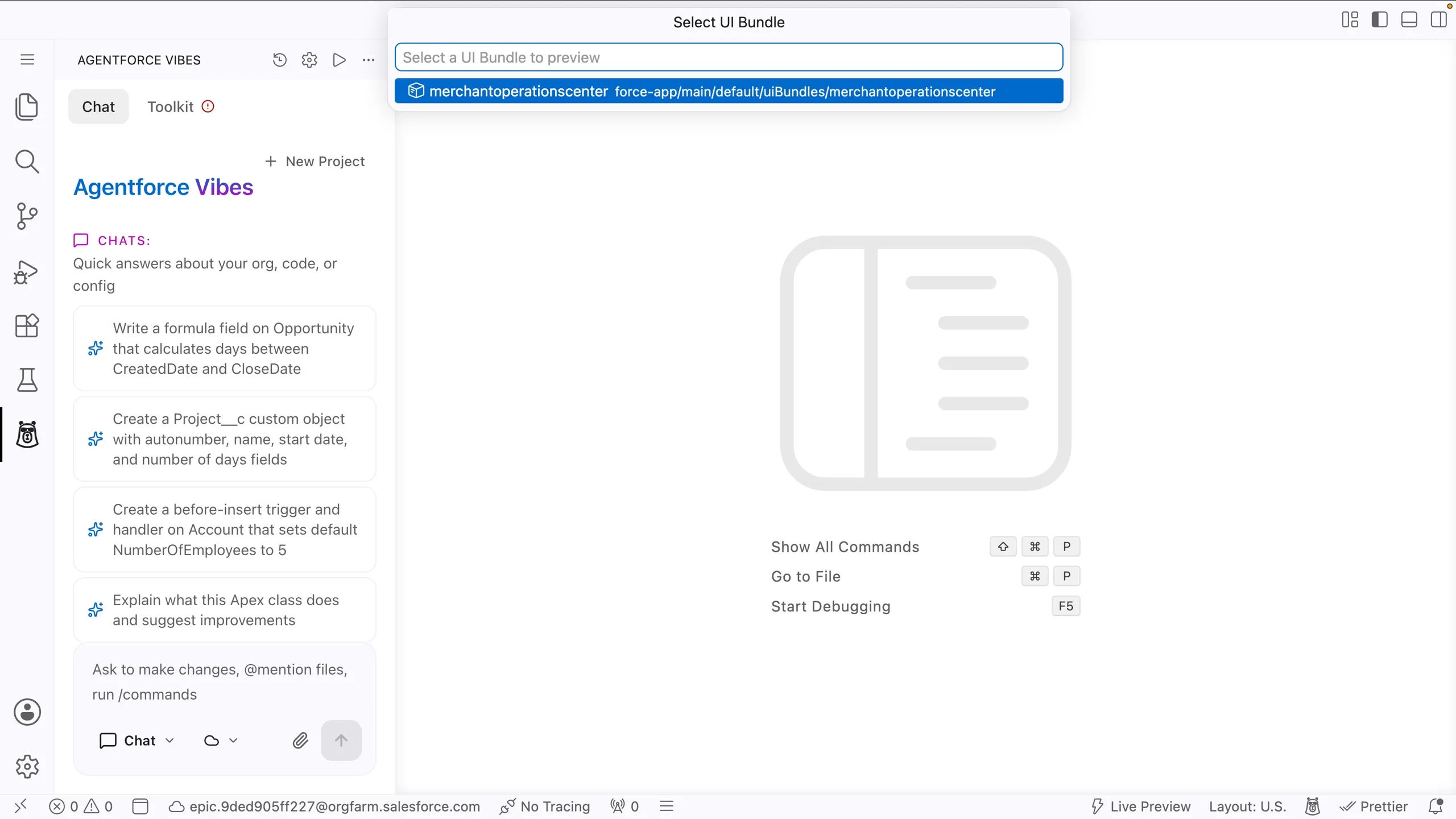Open Run and Debug view

[27, 271]
